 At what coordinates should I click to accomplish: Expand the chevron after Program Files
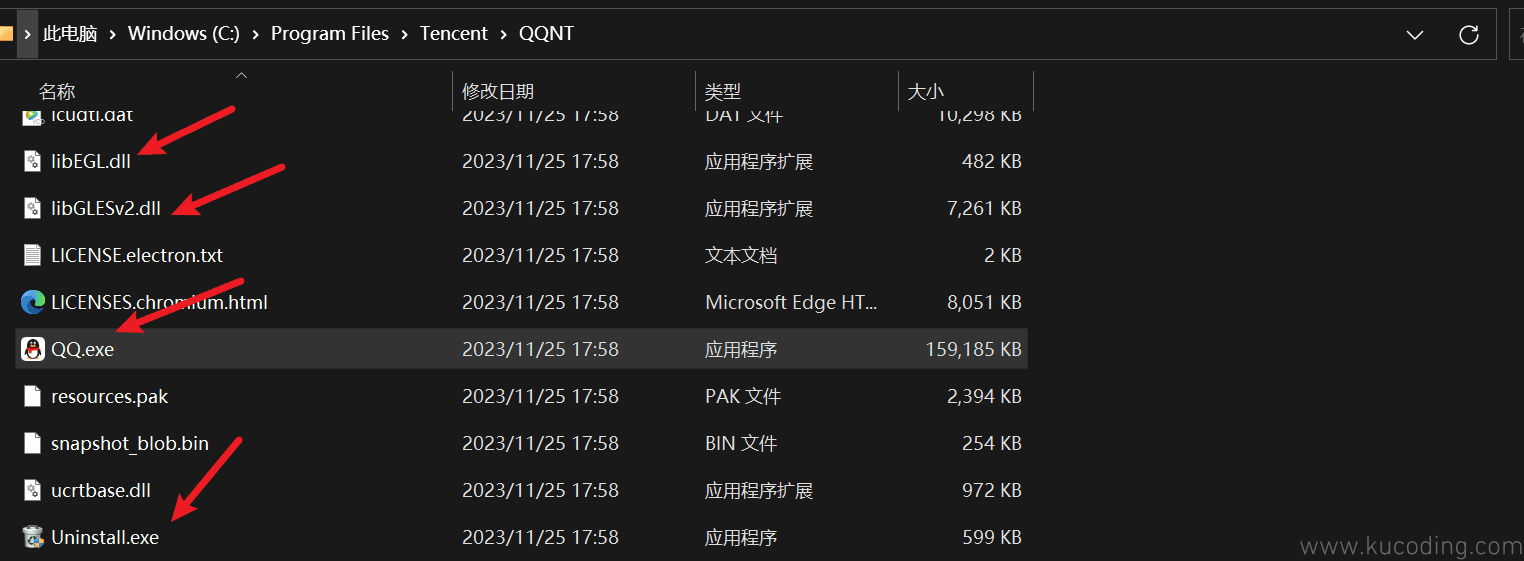[404, 34]
